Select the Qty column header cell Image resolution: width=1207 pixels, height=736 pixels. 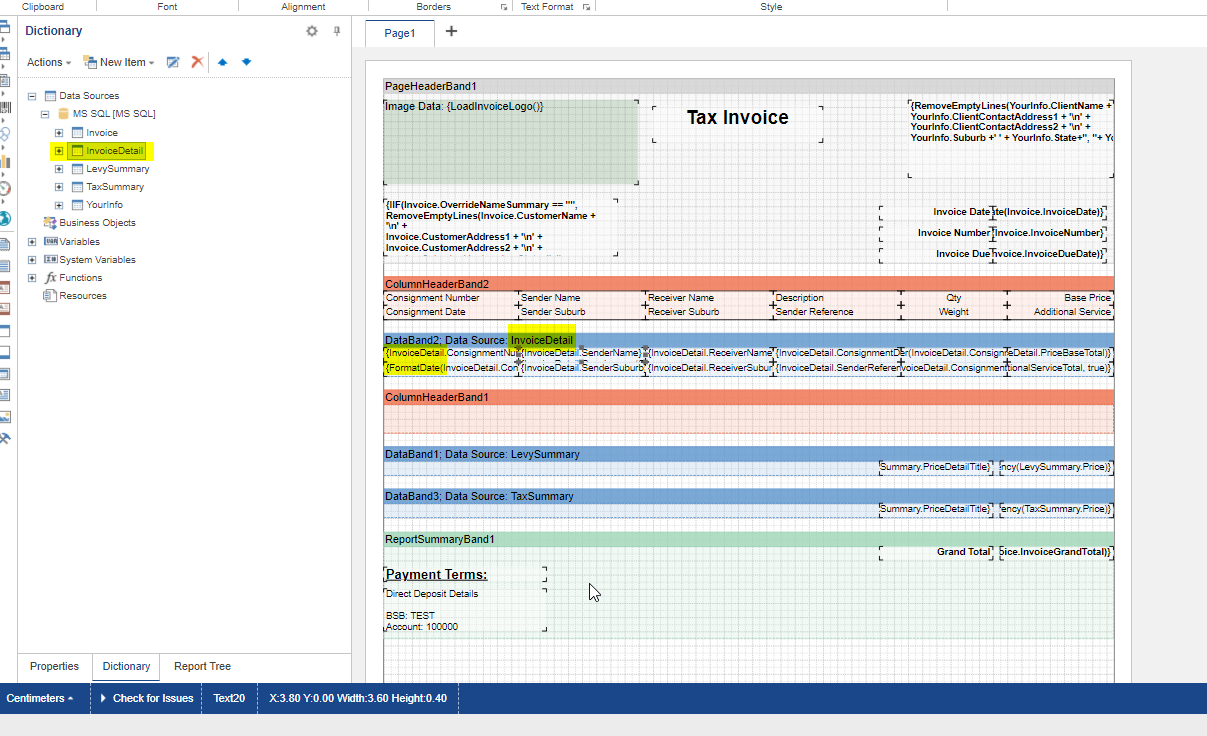coord(954,298)
